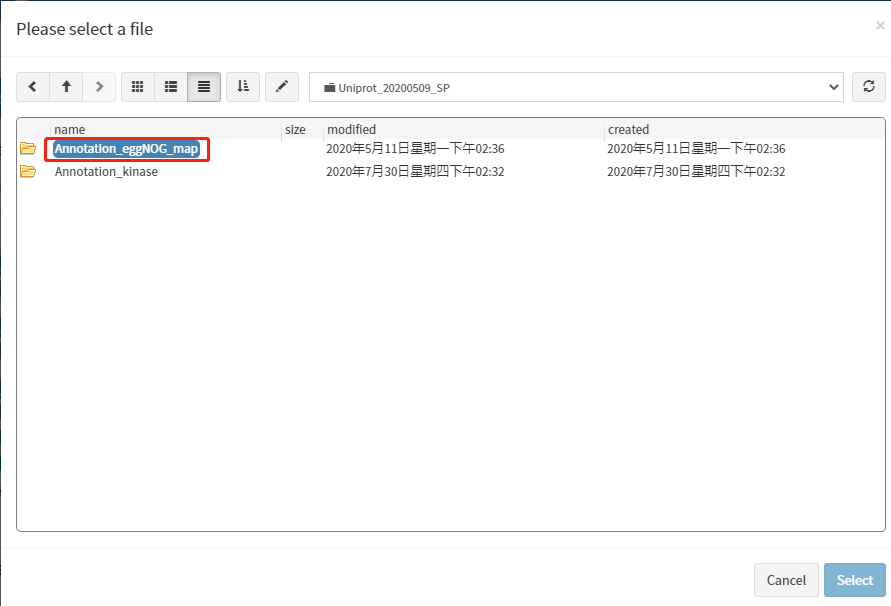
Task: Switch to list view
Action: pyautogui.click(x=171, y=87)
